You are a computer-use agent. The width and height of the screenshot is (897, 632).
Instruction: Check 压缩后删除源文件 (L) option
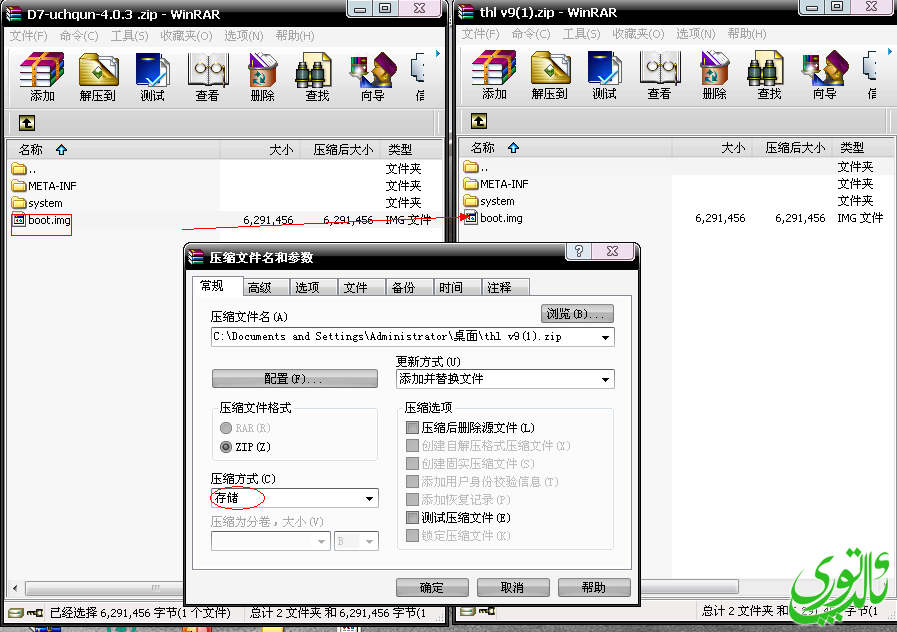(x=412, y=427)
